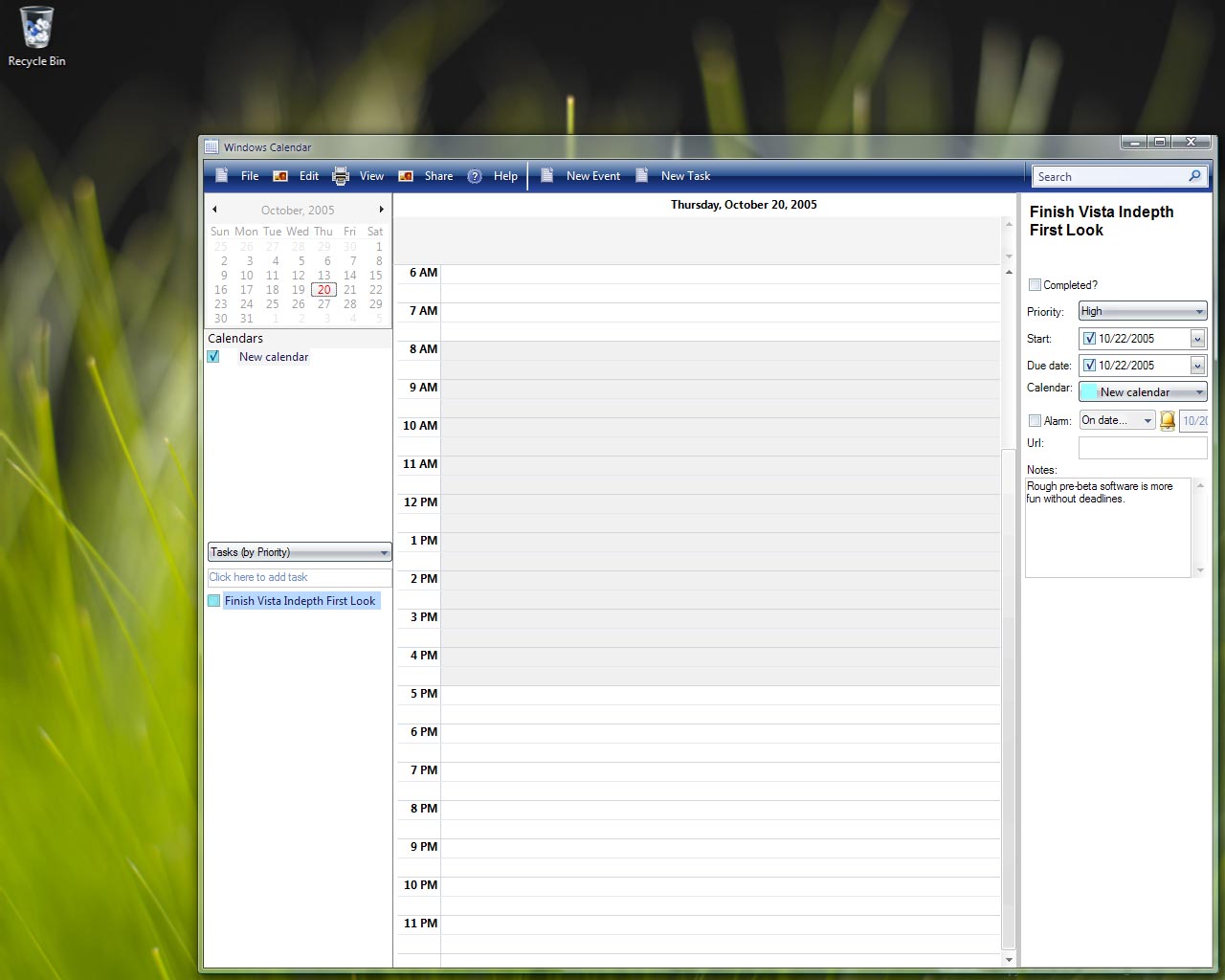Click the New Event page icon

547,175
